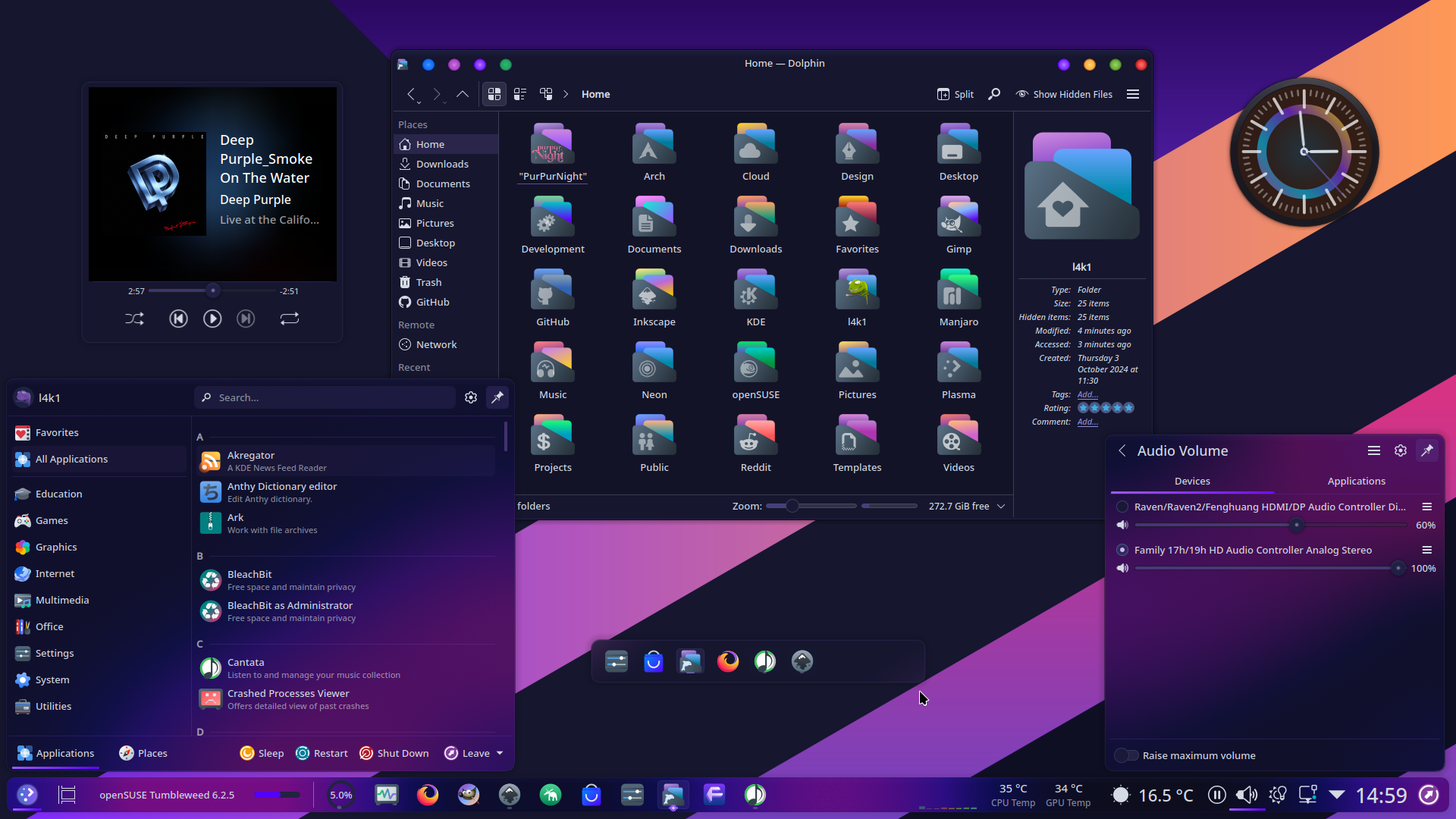
Task: Switch to the Applications tab in Audio Volume
Action: coord(1356,481)
